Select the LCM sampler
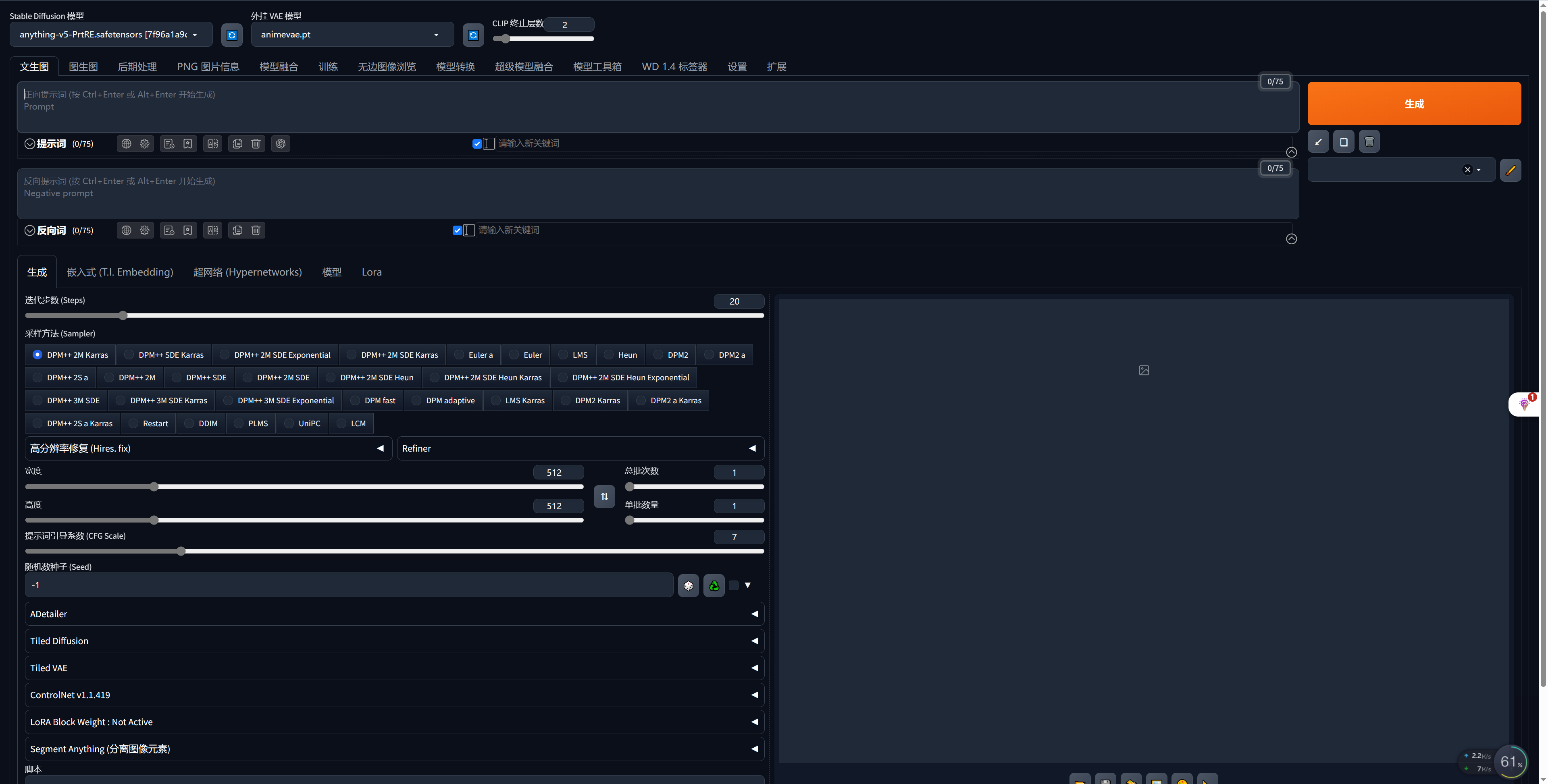Image resolution: width=1548 pixels, height=784 pixels. tap(351, 423)
